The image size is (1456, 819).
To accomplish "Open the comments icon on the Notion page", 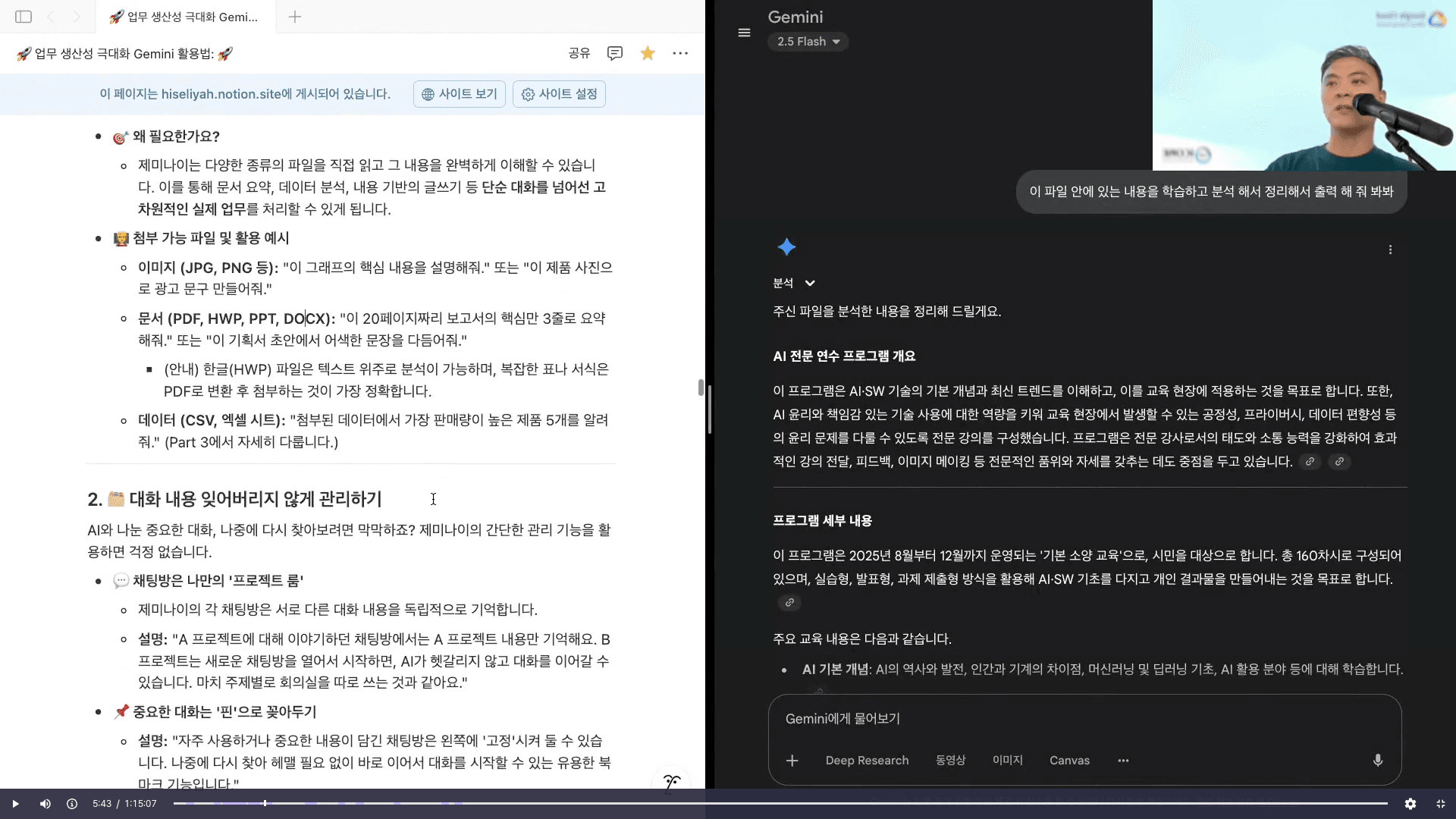I will point(614,53).
